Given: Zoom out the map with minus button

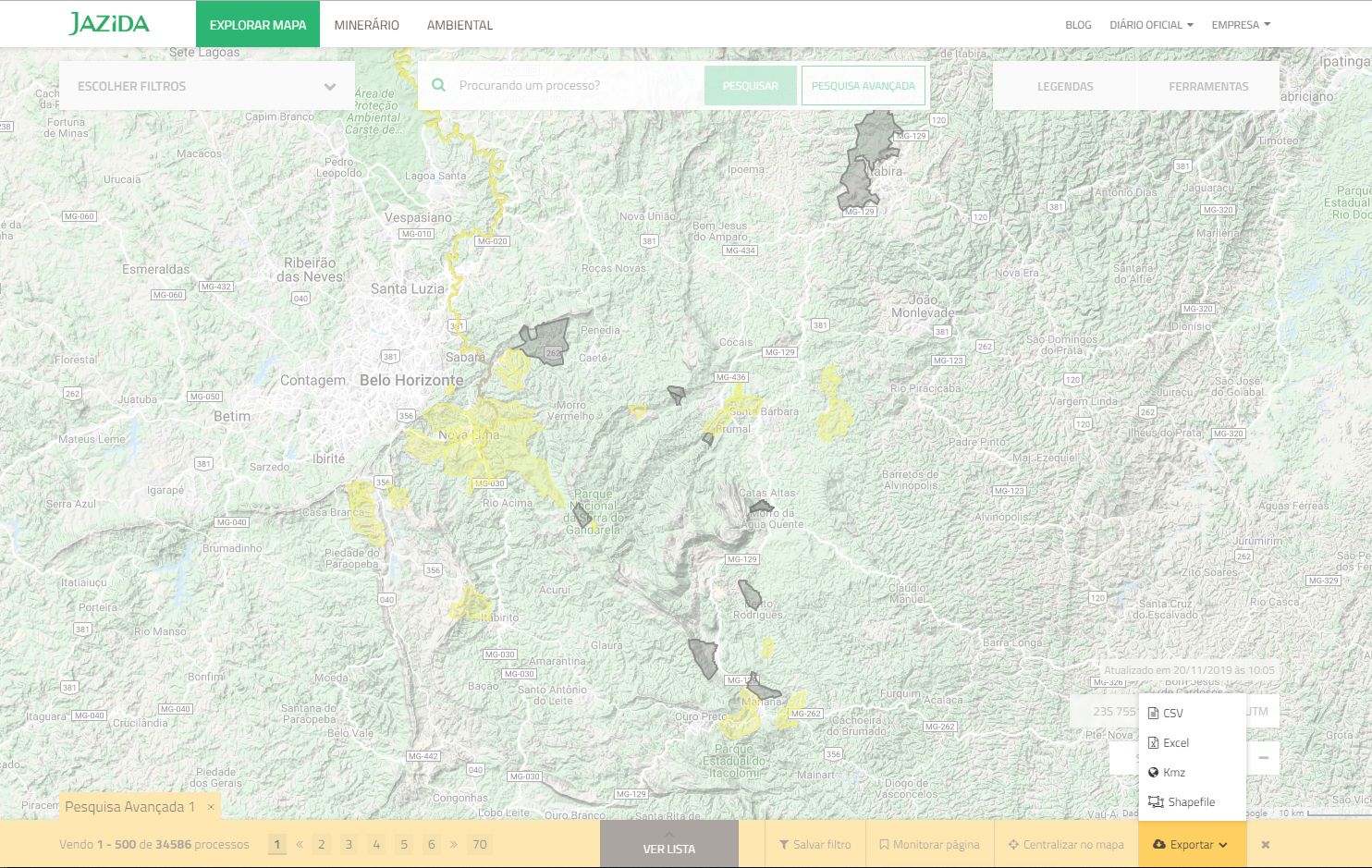Looking at the screenshot, I should point(1263,758).
